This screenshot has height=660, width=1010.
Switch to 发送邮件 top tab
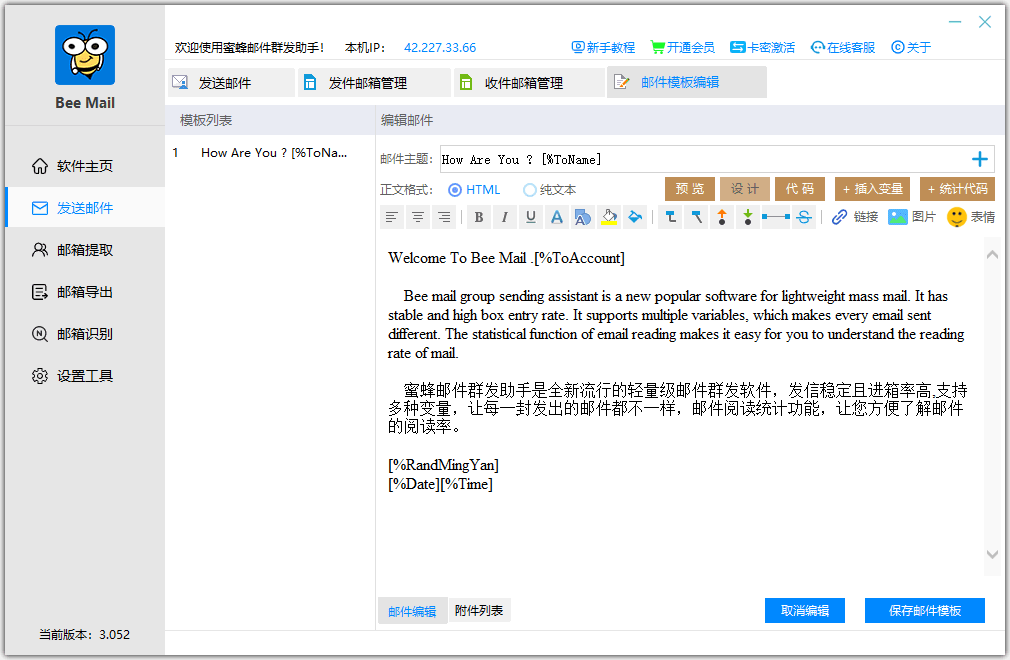231,82
